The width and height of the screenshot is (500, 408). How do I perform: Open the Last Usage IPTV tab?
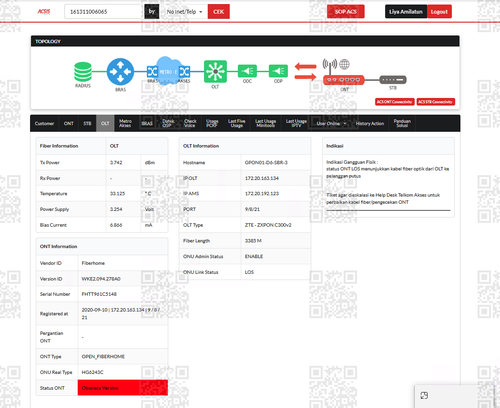tap(296, 123)
